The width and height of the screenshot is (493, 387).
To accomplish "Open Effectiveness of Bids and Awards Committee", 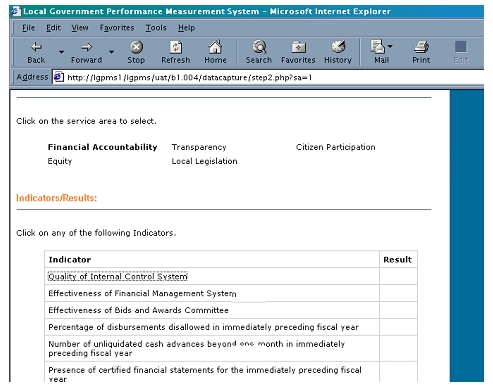I will (x=138, y=310).
